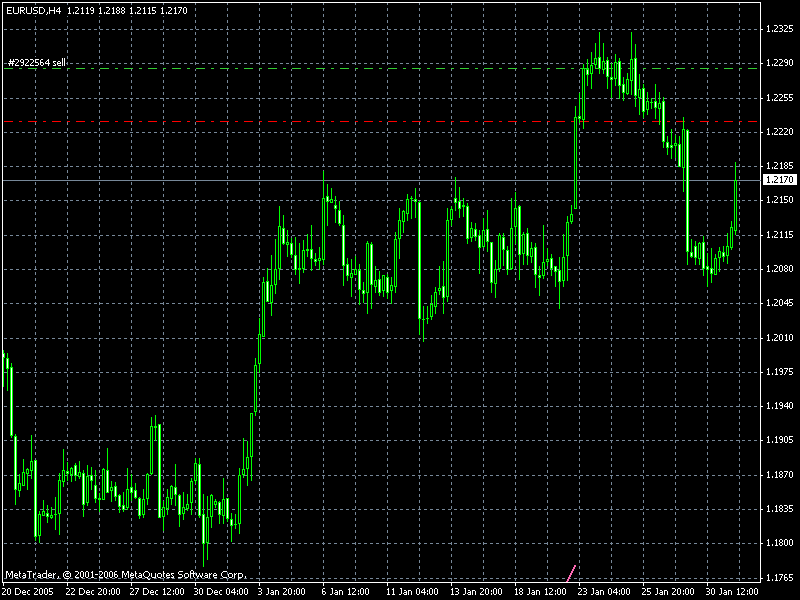Screen dimensions: 800x600
Task: Click the 20 Dec 2005 date label
Action: 29,592
